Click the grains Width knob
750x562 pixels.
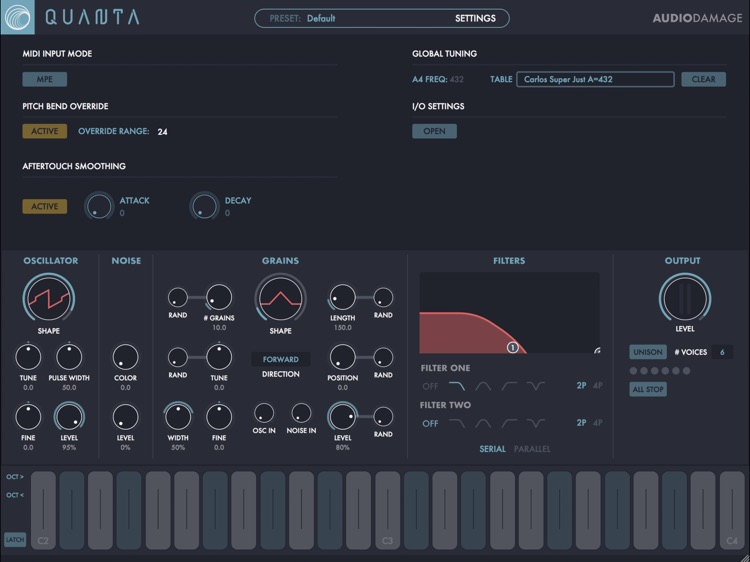click(178, 417)
